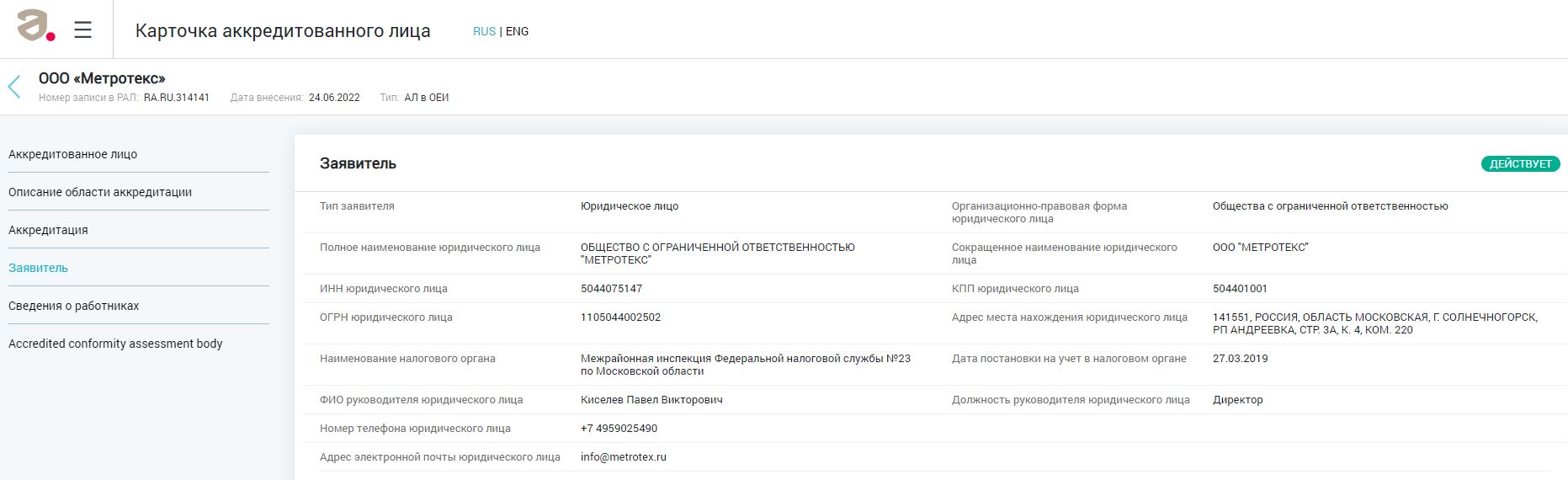Click label Дата постановки на учет в налоговом органе

(x=1069, y=359)
